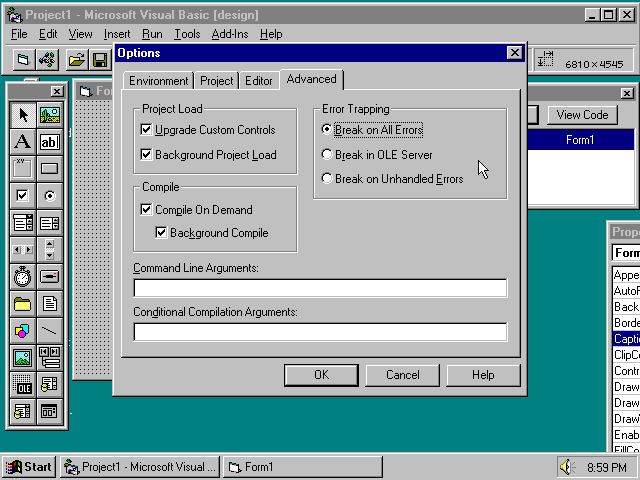Choose Break on Unhandled Errors
640x480 pixels.
pos(327,179)
